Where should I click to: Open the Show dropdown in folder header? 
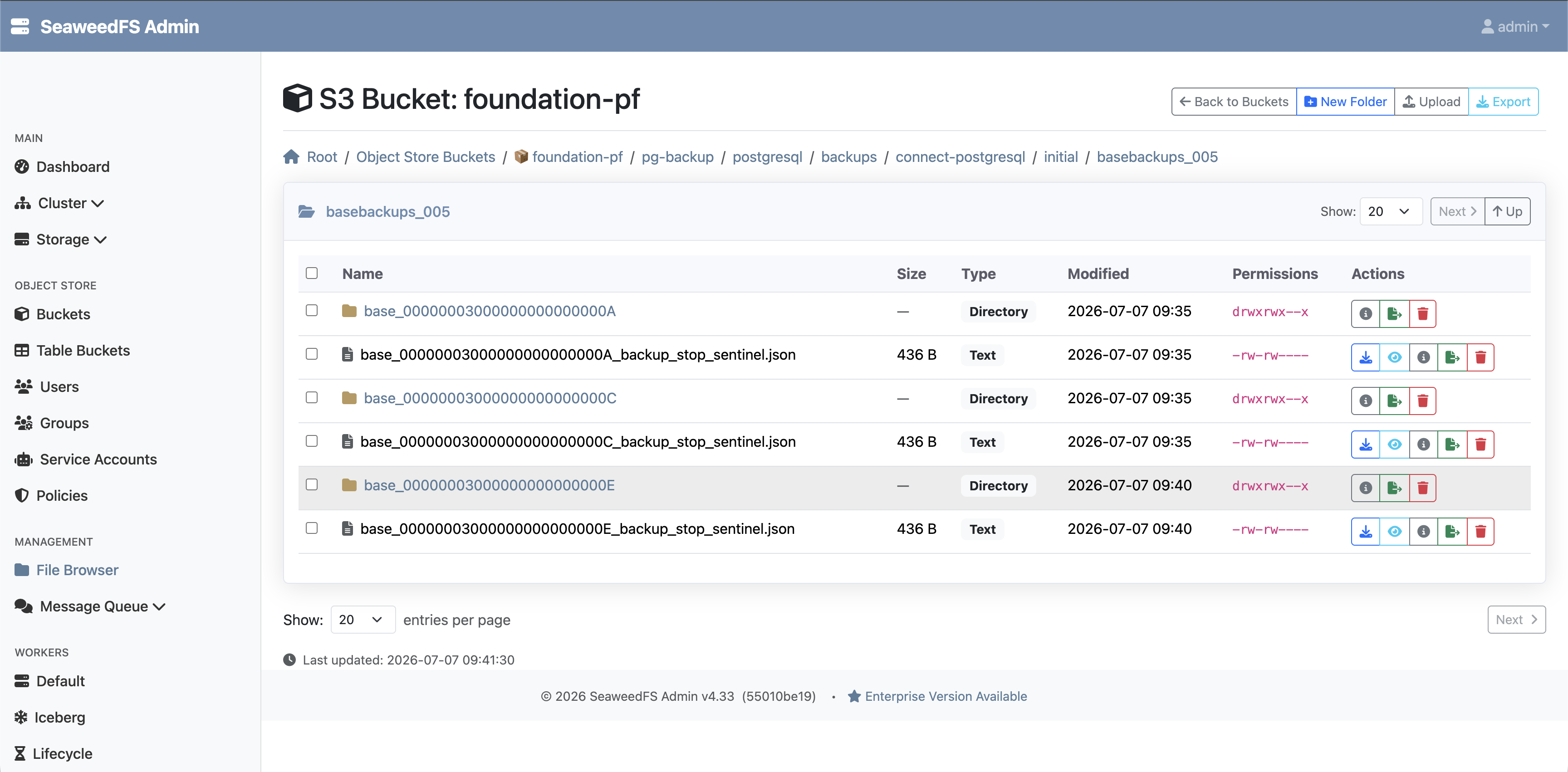tap(1391, 212)
